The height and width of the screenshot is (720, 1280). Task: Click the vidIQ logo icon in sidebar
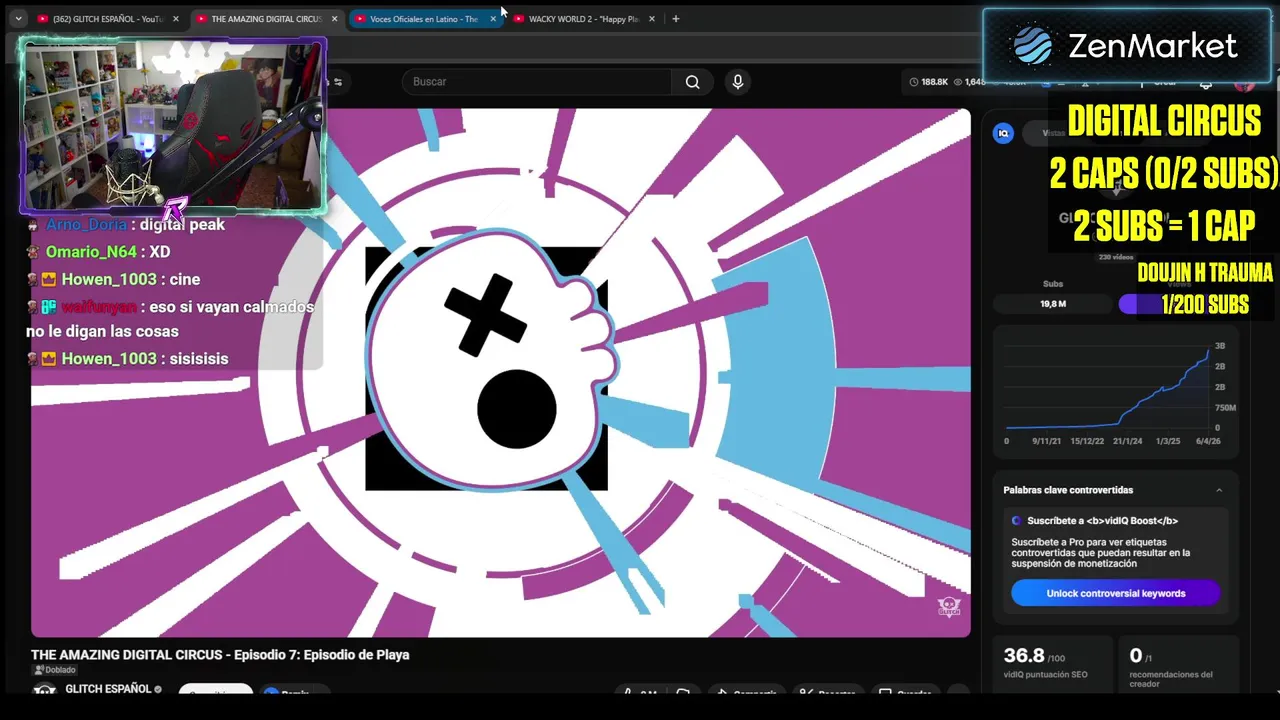tap(1003, 133)
